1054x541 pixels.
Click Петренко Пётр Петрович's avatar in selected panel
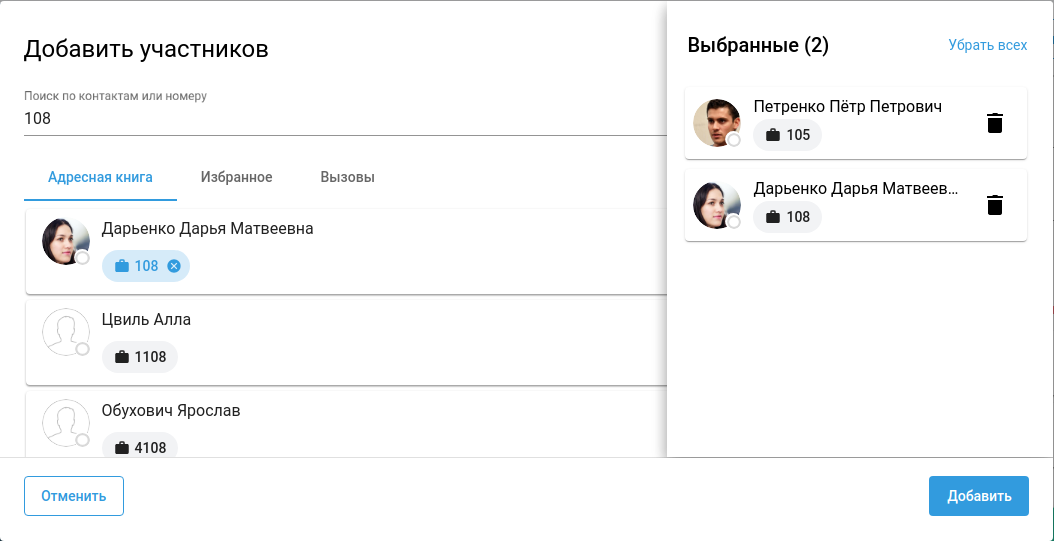(x=716, y=123)
